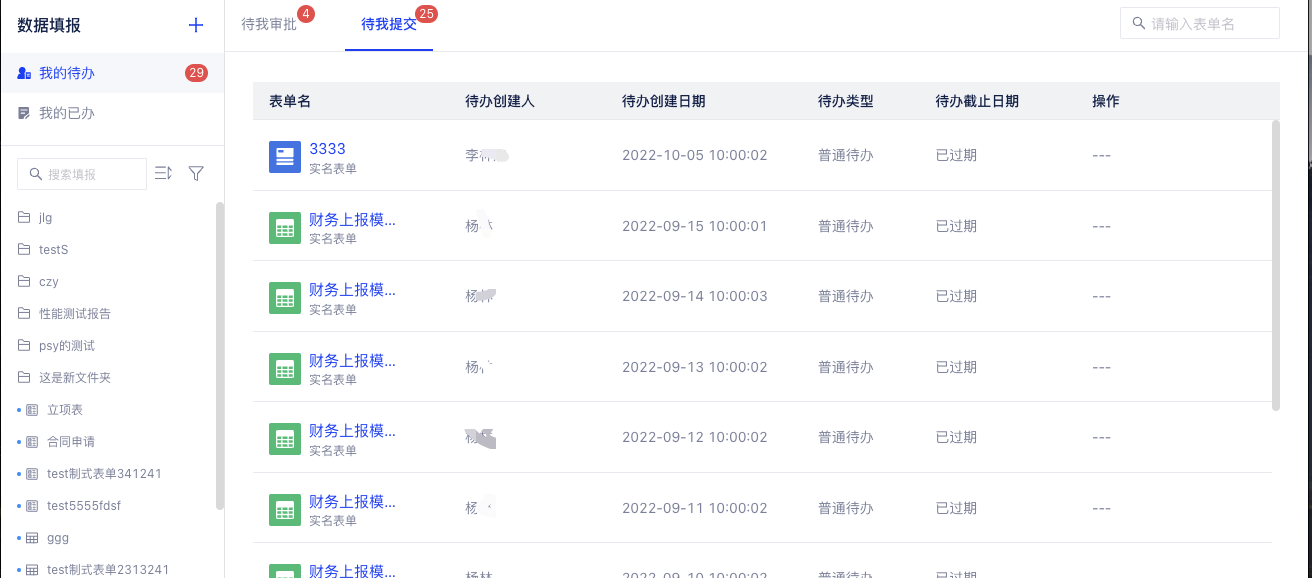This screenshot has height=578, width=1312.
Task: Click the blue form icon for 3333
Action: point(285,157)
